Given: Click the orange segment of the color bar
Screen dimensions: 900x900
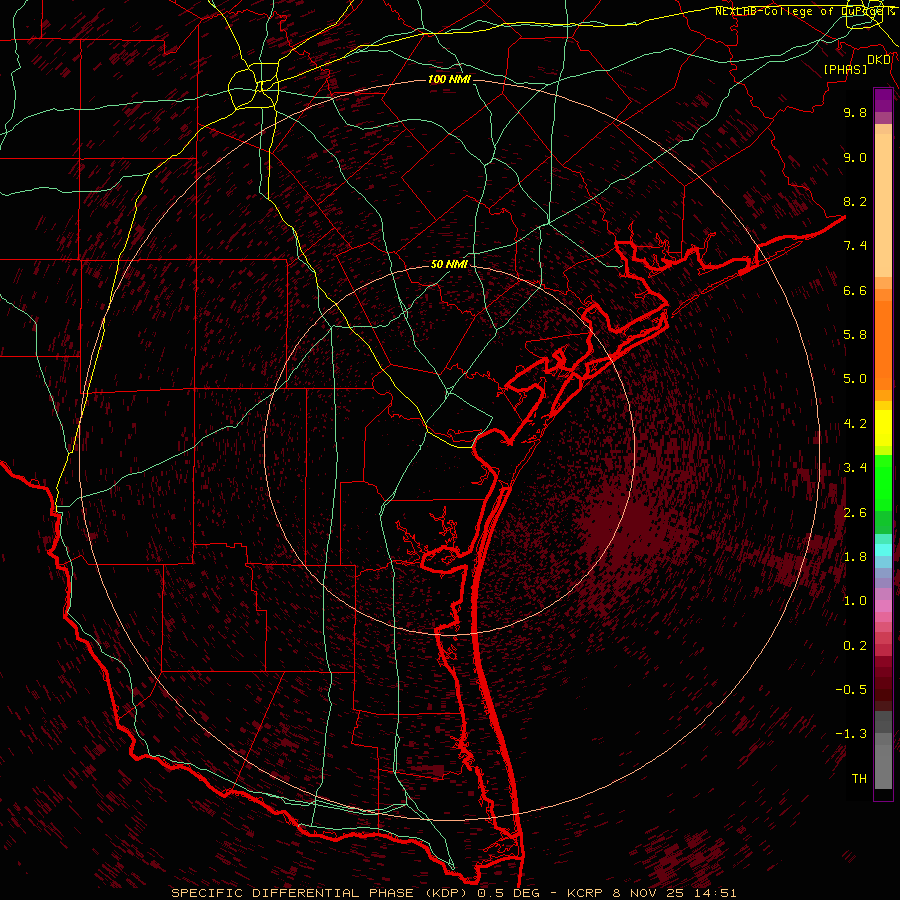Looking at the screenshot, I should pyautogui.click(x=883, y=346).
